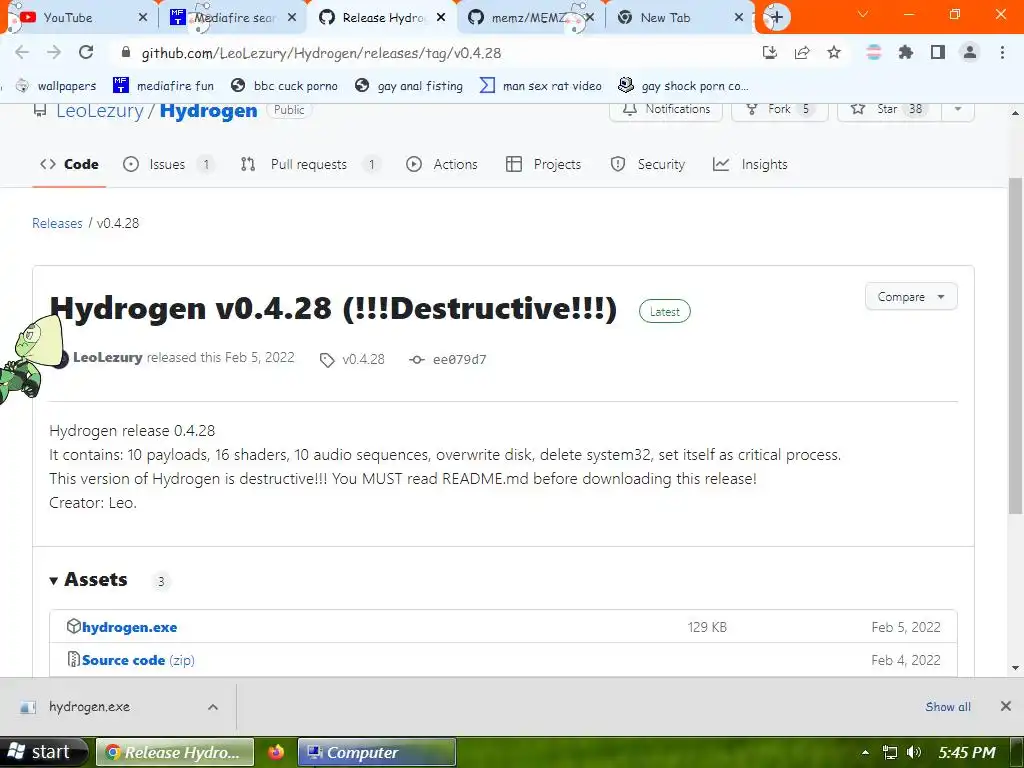Reload the GitHub release page
Screen dimensions: 1024x768
(86, 53)
